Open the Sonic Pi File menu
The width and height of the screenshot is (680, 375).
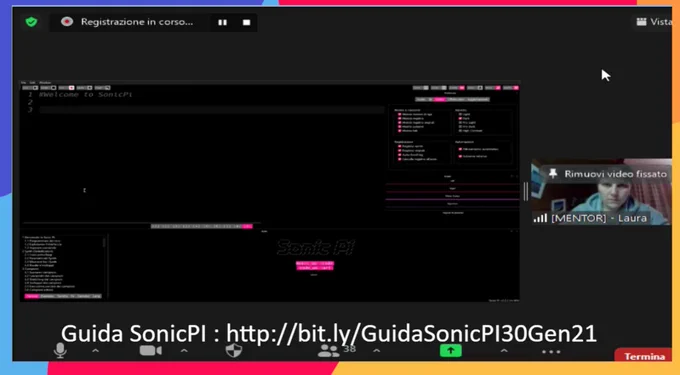click(x=23, y=83)
